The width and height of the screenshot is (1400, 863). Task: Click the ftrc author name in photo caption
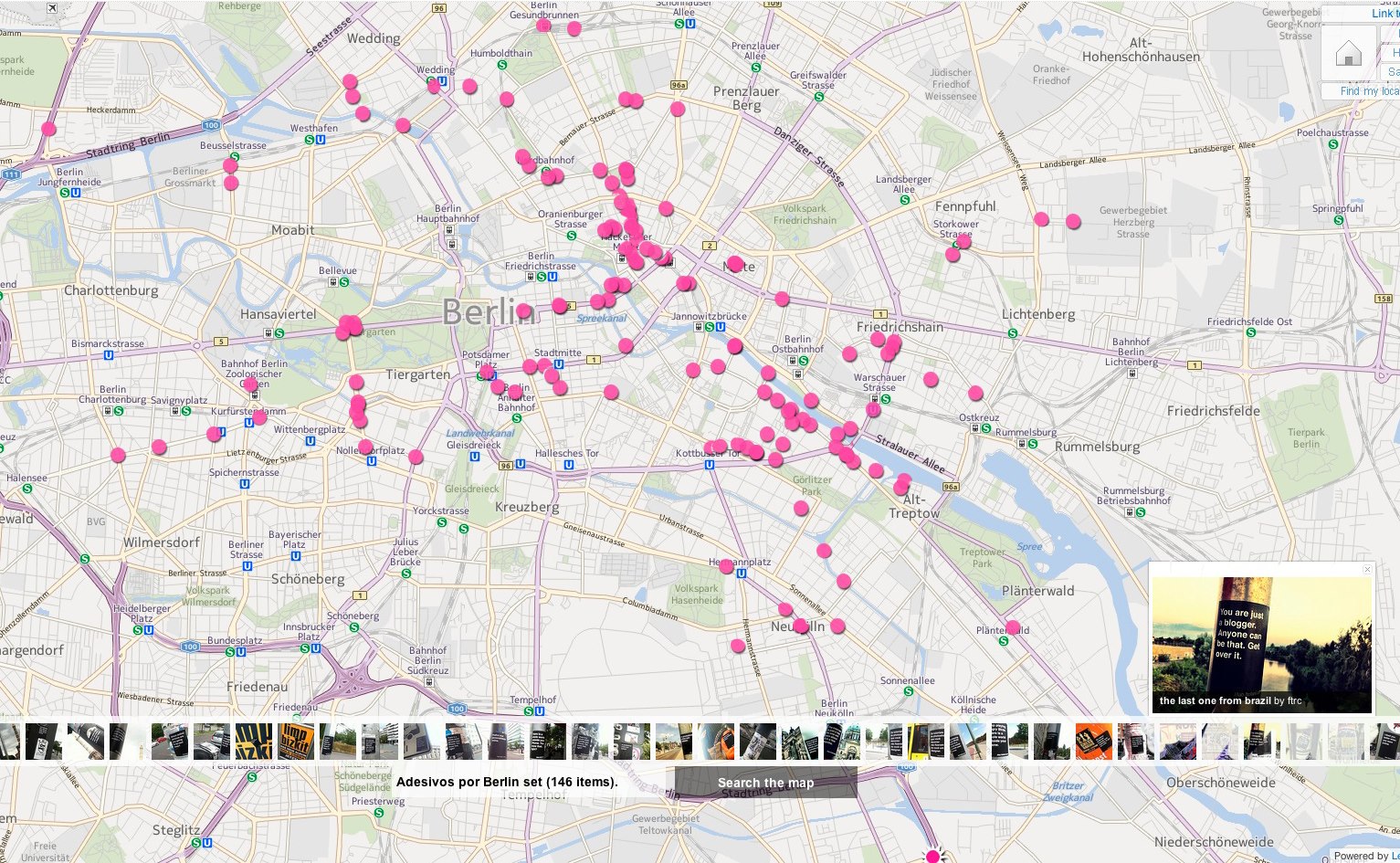coord(1294,701)
